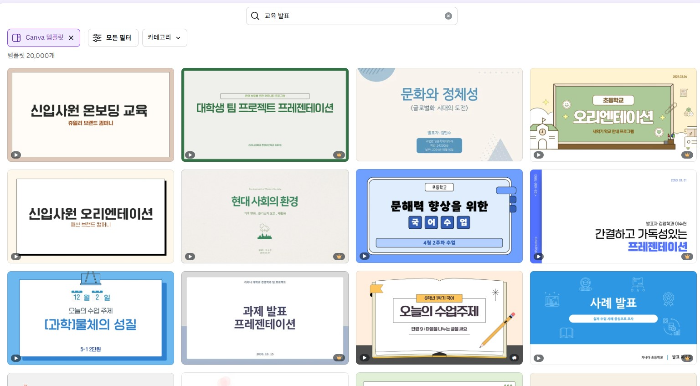
Task: Open the 현대 사회의 환경 template
Action: tap(265, 216)
